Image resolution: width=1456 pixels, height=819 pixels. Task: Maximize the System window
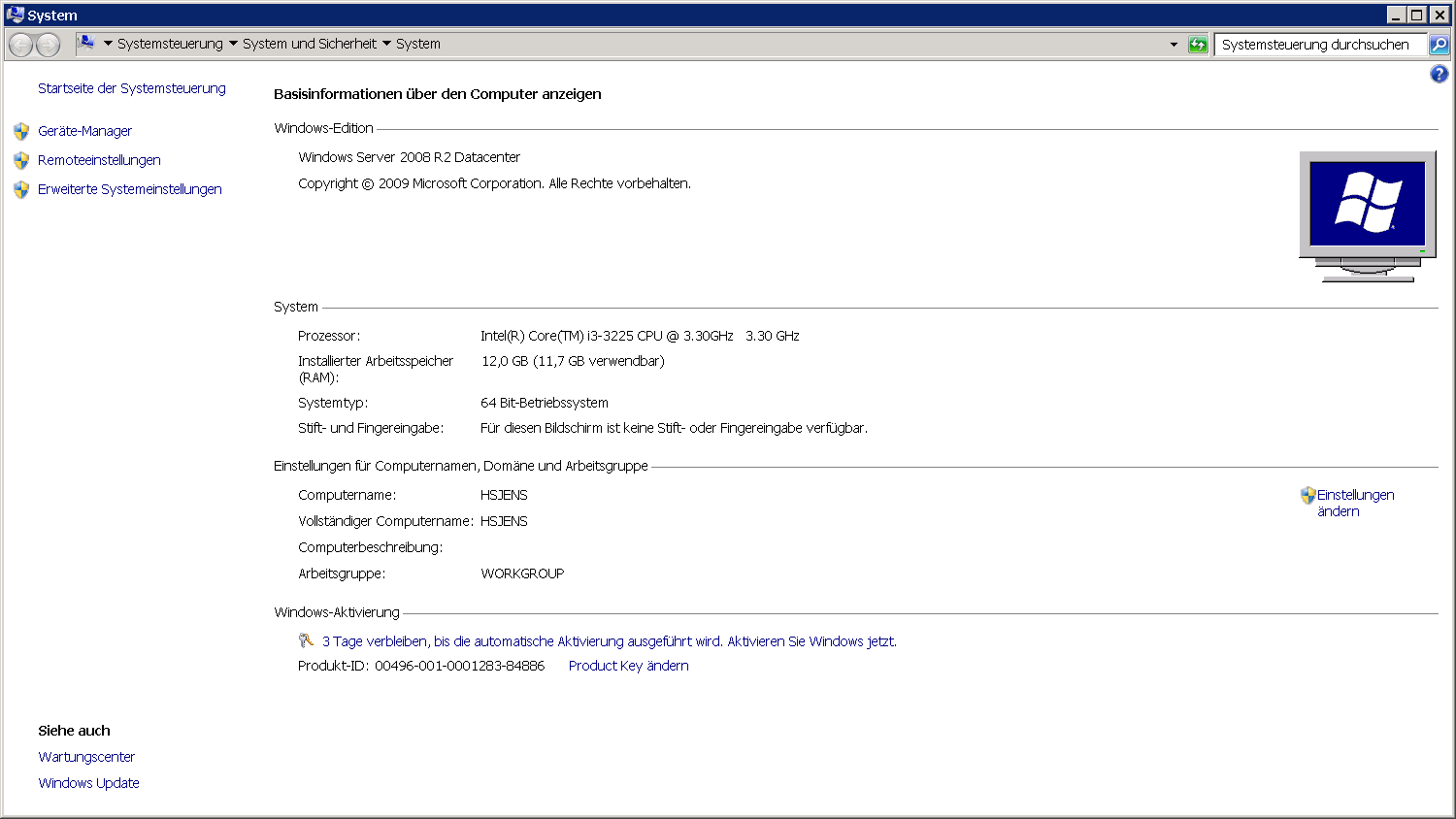[1417, 15]
